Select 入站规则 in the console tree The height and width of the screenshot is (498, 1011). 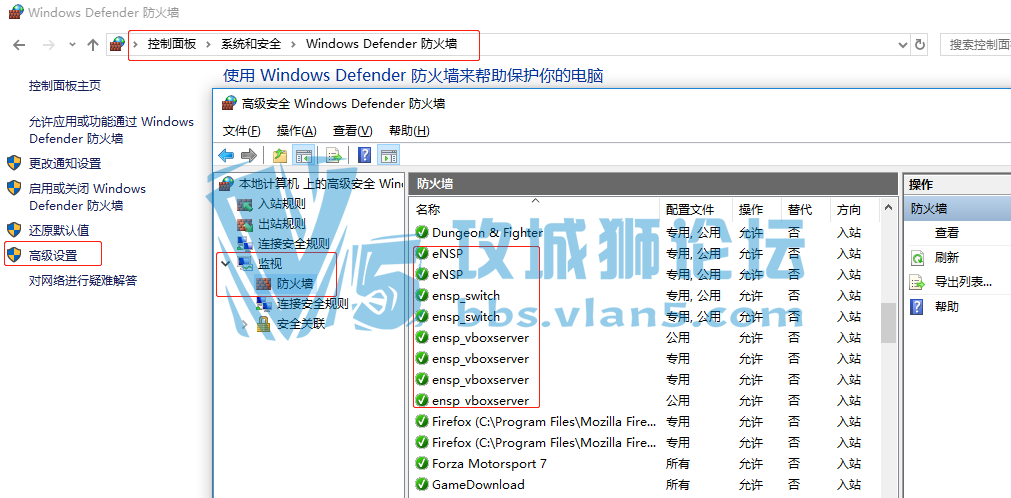[282, 204]
